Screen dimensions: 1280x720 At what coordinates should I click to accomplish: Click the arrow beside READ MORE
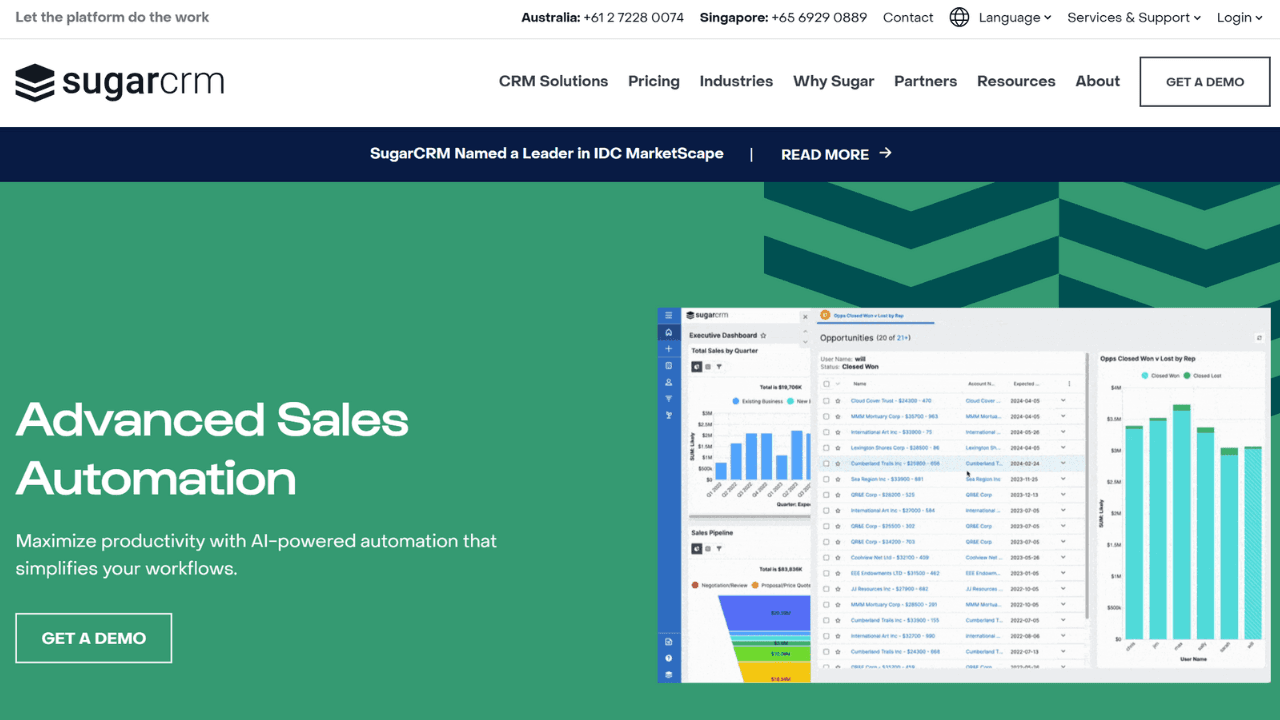[885, 153]
